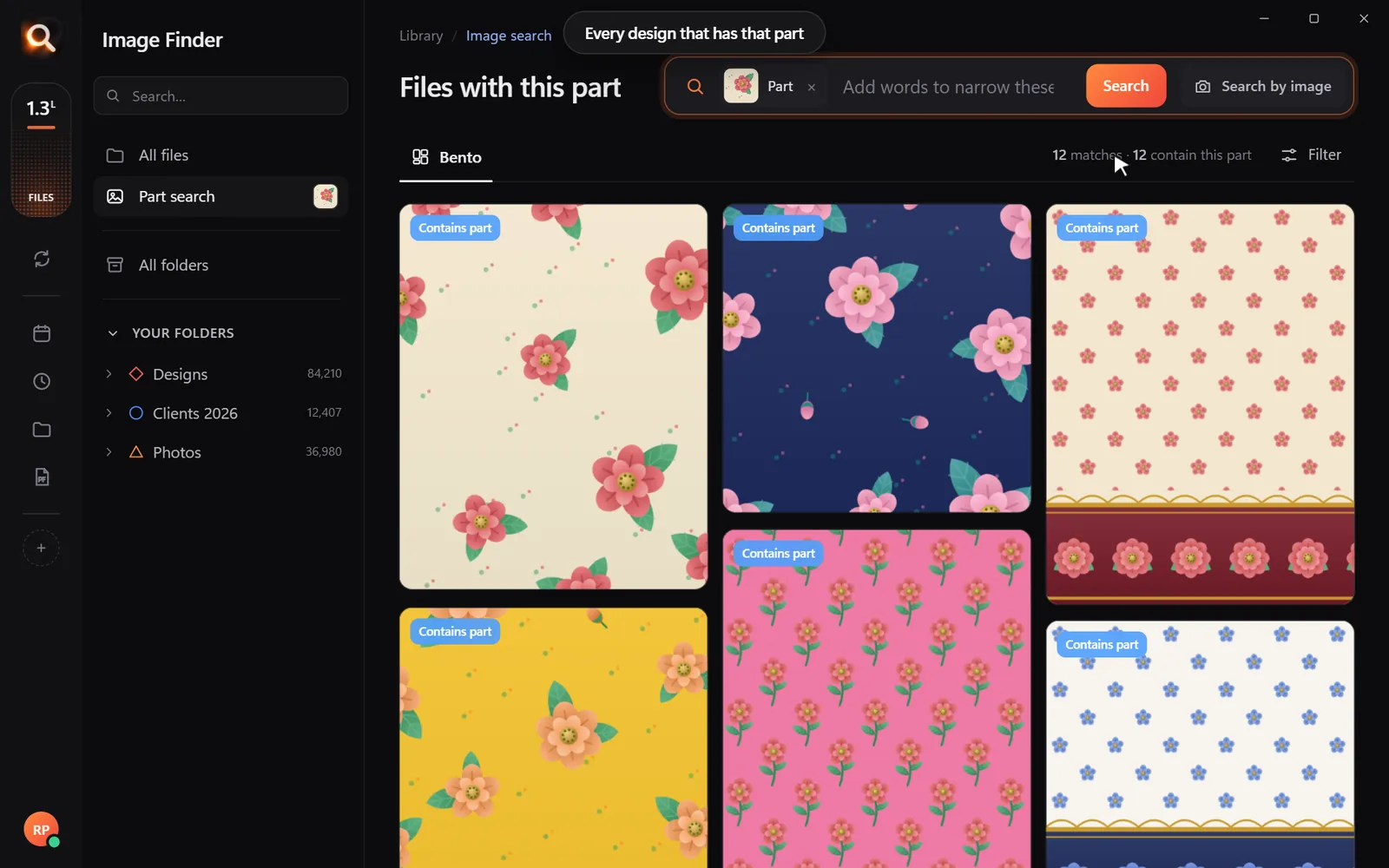Click the orange search magnifier icon
The width and height of the screenshot is (1389, 868).
(x=694, y=86)
